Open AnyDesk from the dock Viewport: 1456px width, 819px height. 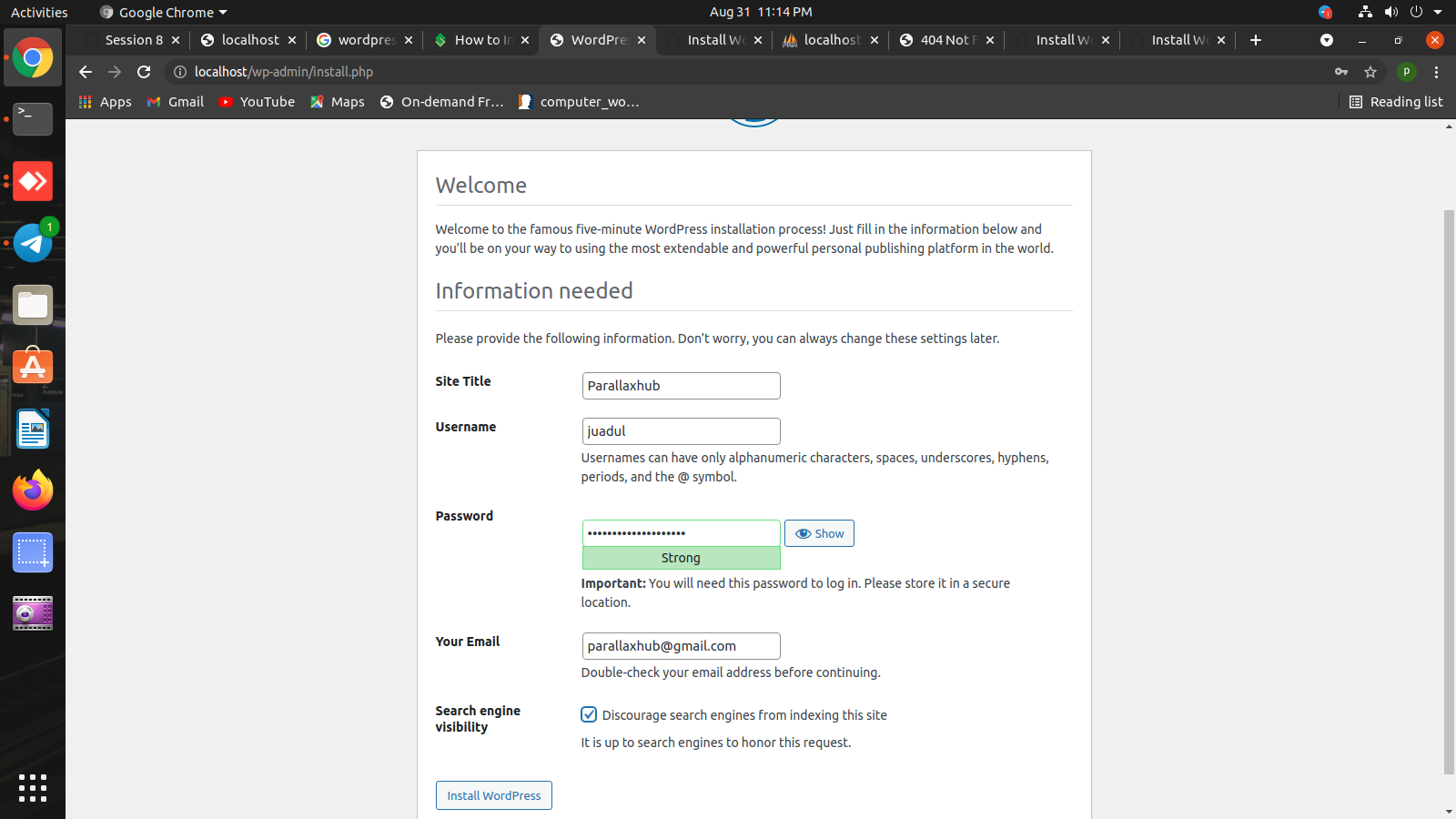click(x=33, y=181)
